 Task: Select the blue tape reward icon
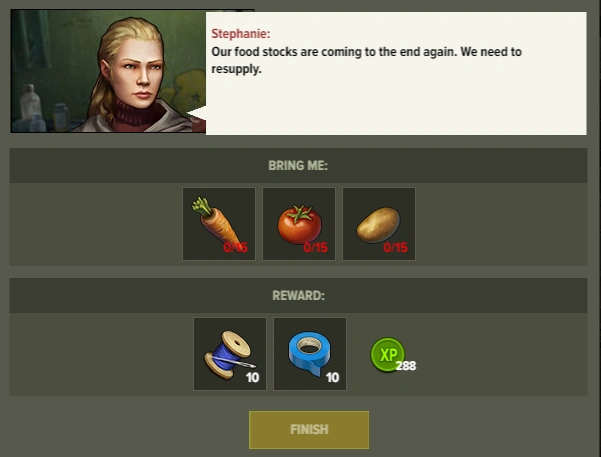[x=310, y=354]
